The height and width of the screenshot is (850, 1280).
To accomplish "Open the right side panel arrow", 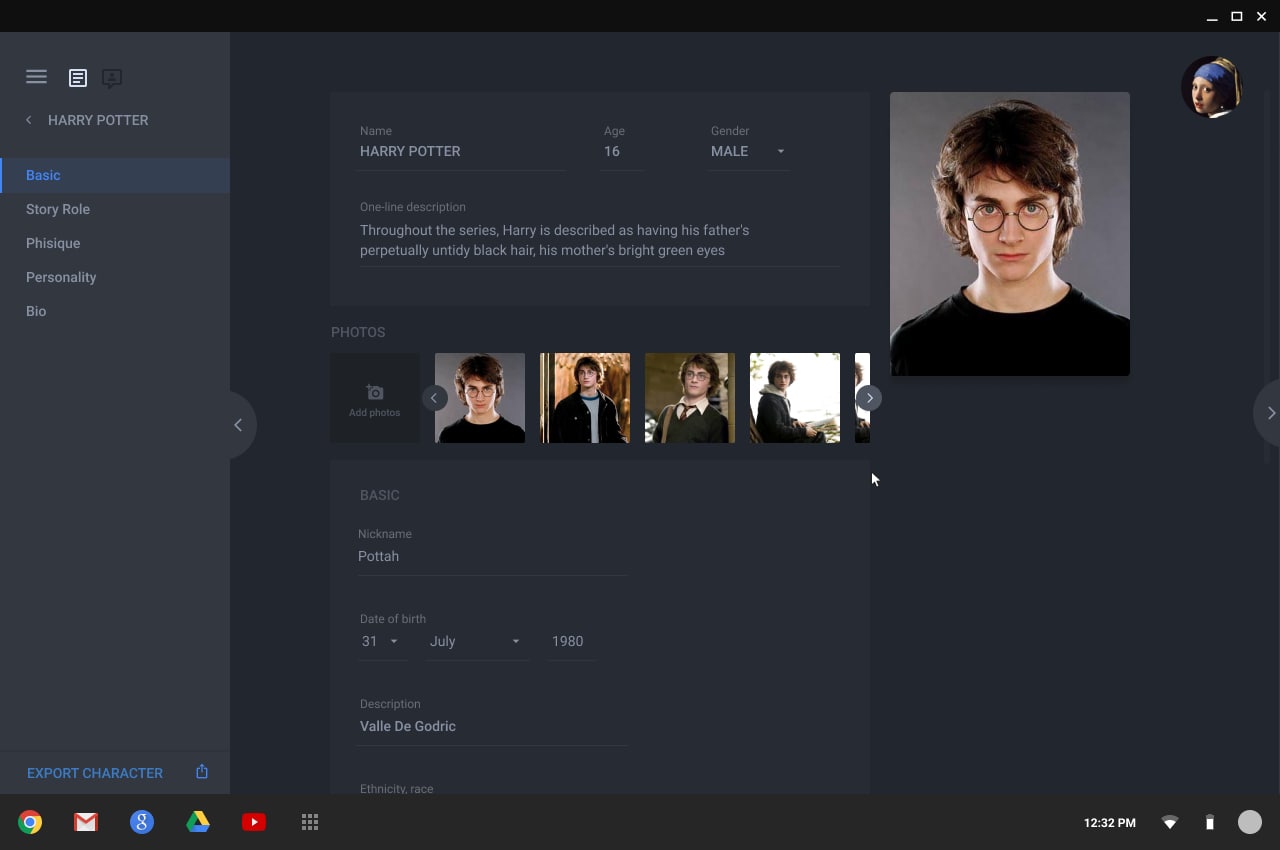I will (x=1268, y=412).
